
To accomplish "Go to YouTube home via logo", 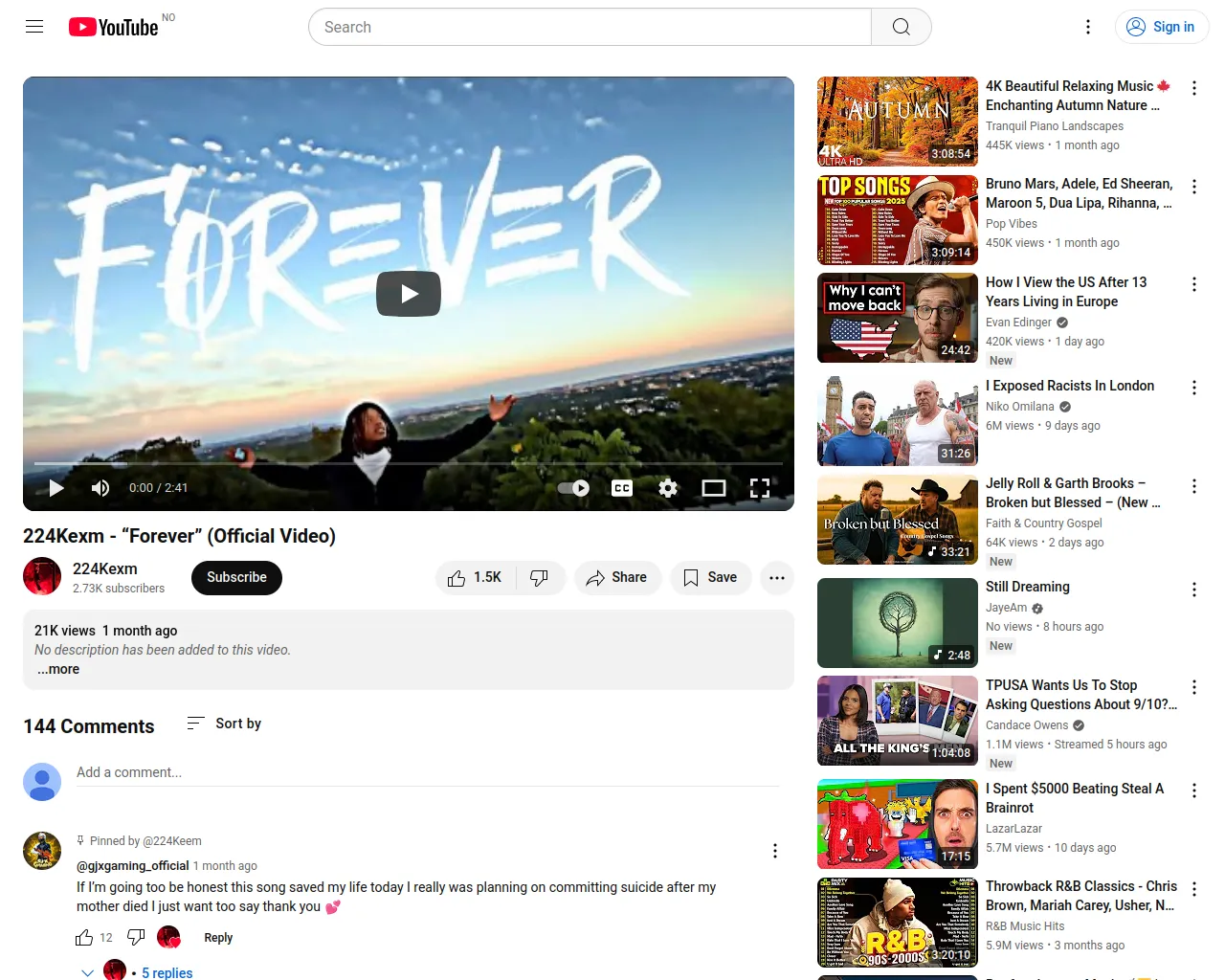I will [x=114, y=27].
